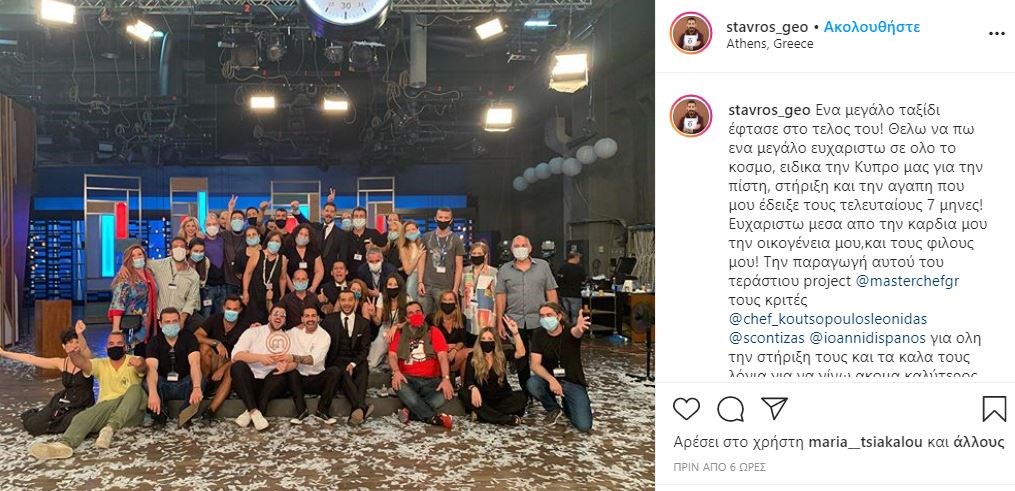Like the post with the heart icon
The width and height of the screenshot is (1015, 491).
pos(686,409)
